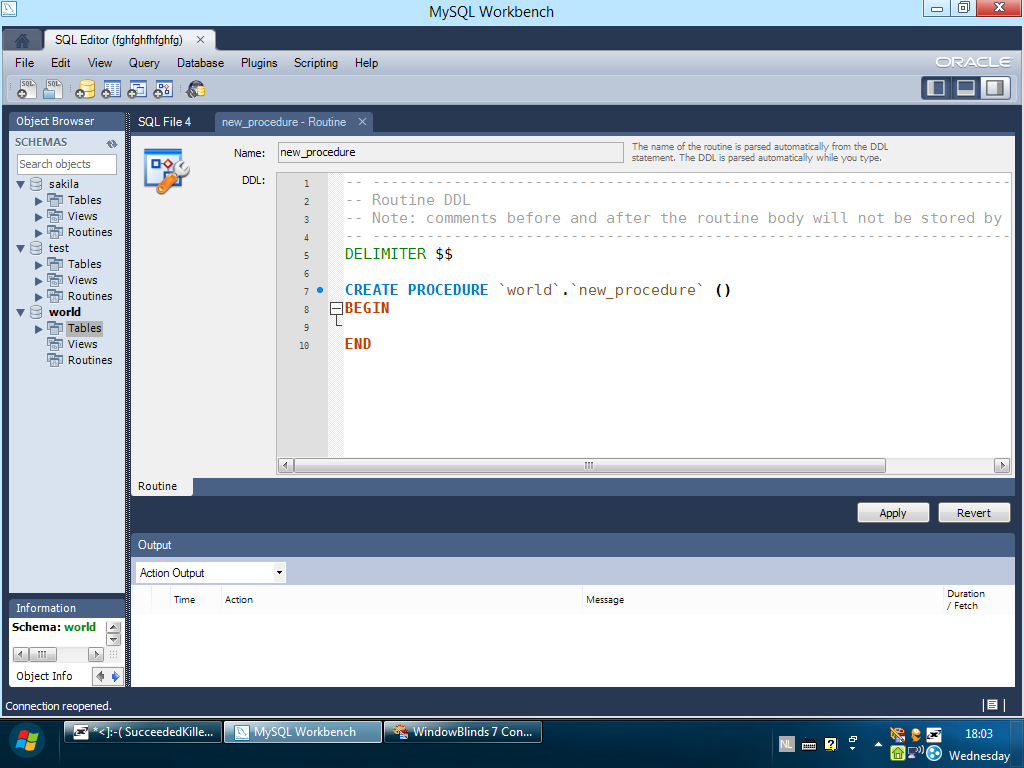The image size is (1024, 768).
Task: Toggle line 7 statement marker dot
Action: coord(320,290)
